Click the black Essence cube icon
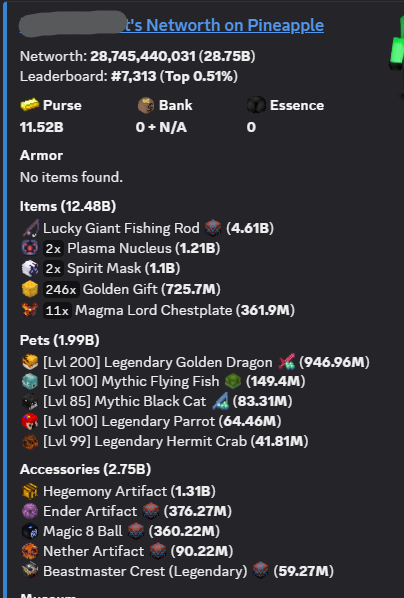Image resolution: width=404 pixels, height=598 pixels. [x=256, y=105]
